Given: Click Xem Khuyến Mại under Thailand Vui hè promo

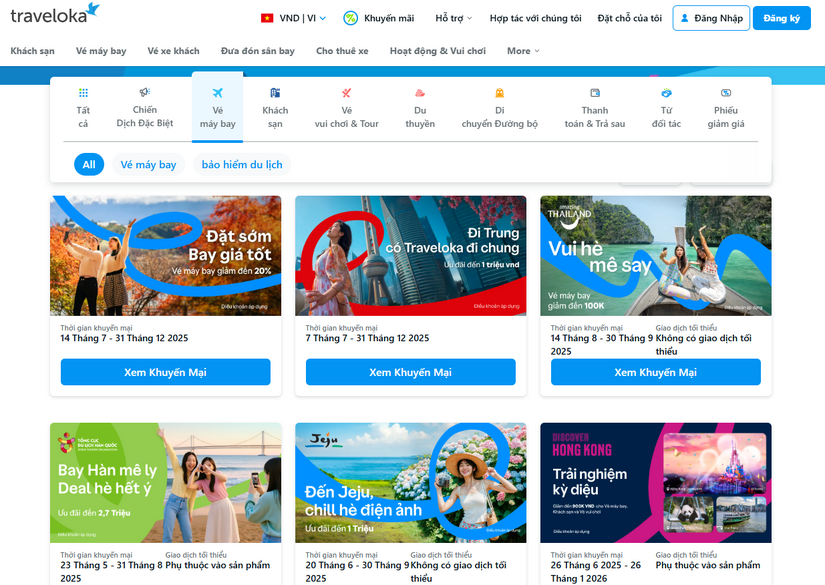Looking at the screenshot, I should pyautogui.click(x=656, y=372).
